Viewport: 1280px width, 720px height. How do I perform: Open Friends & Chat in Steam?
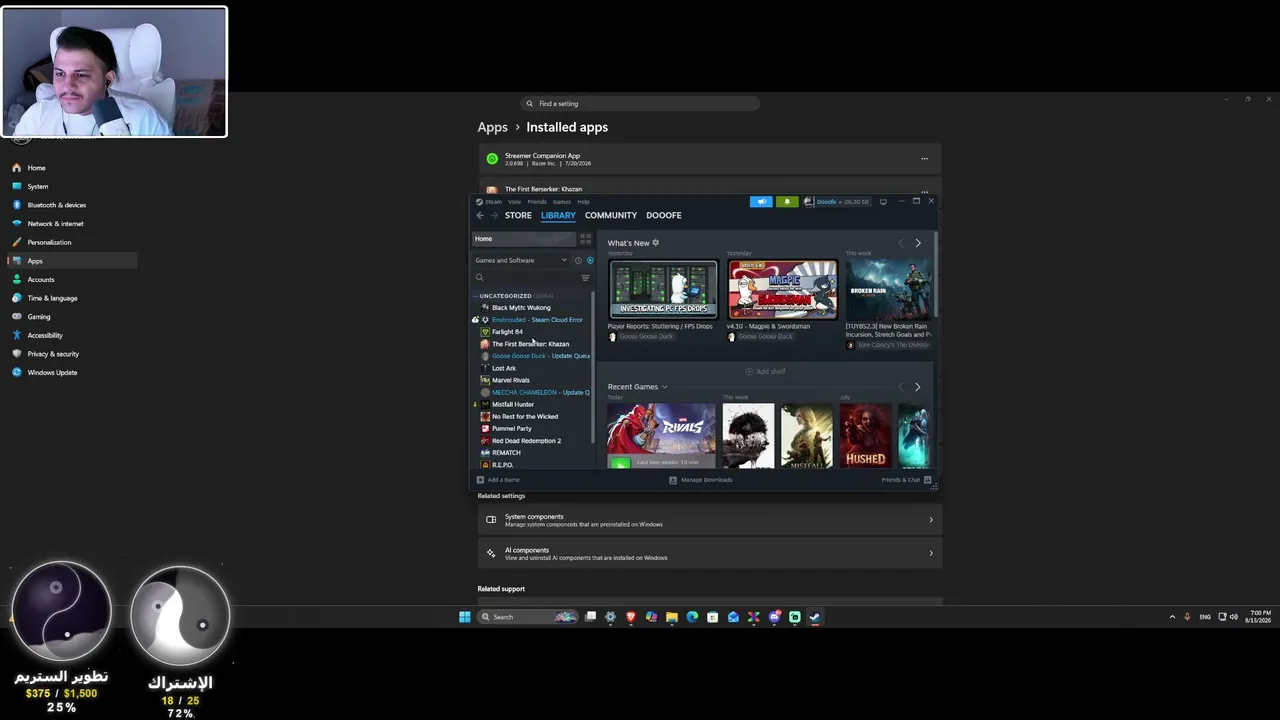tap(907, 480)
